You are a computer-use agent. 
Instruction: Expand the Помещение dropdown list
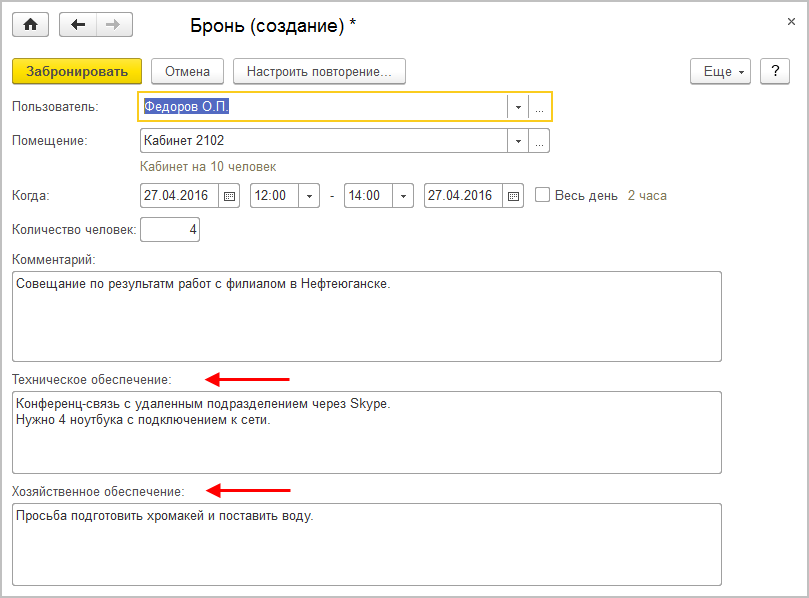[518, 141]
